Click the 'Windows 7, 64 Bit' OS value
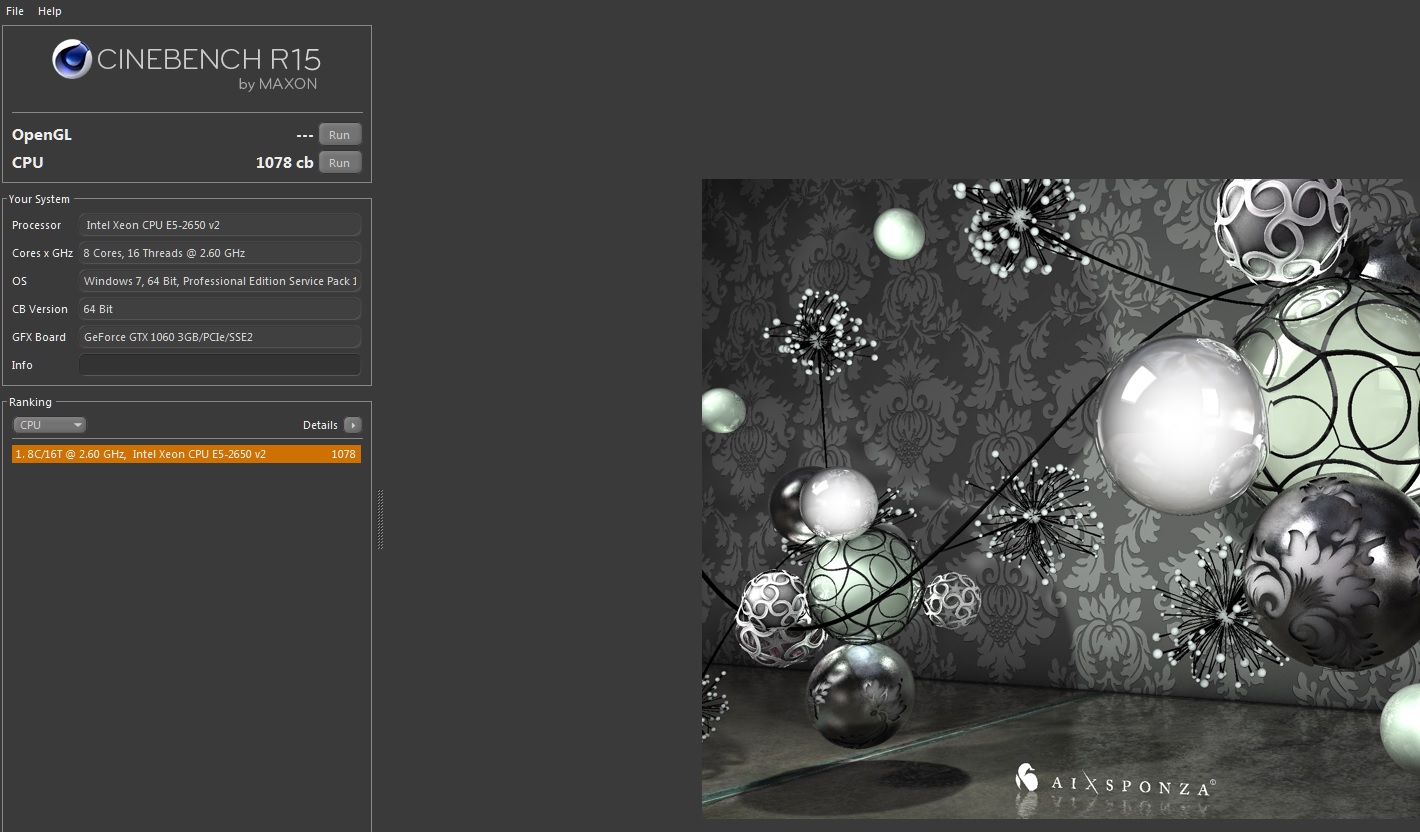The width and height of the screenshot is (1420, 832). coord(220,281)
